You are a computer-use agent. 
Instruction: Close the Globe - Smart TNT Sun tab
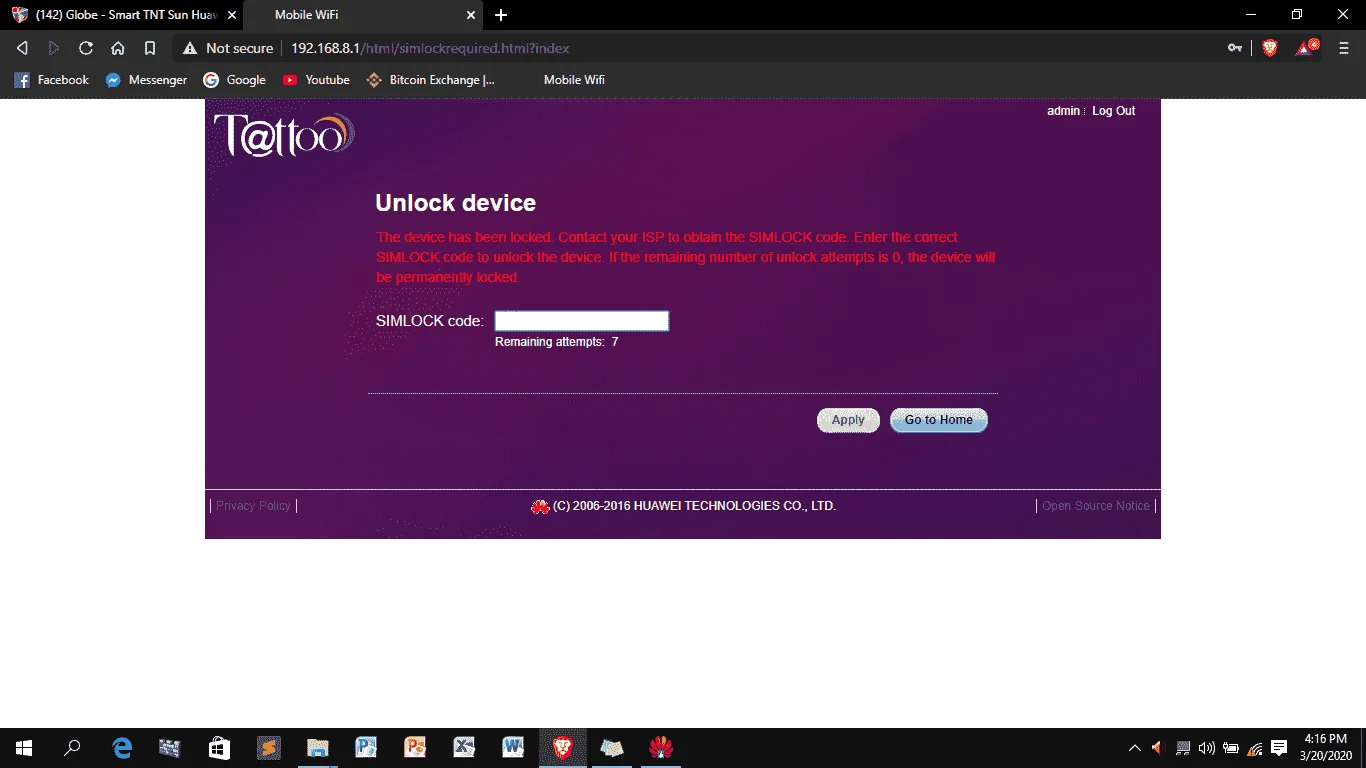click(232, 15)
